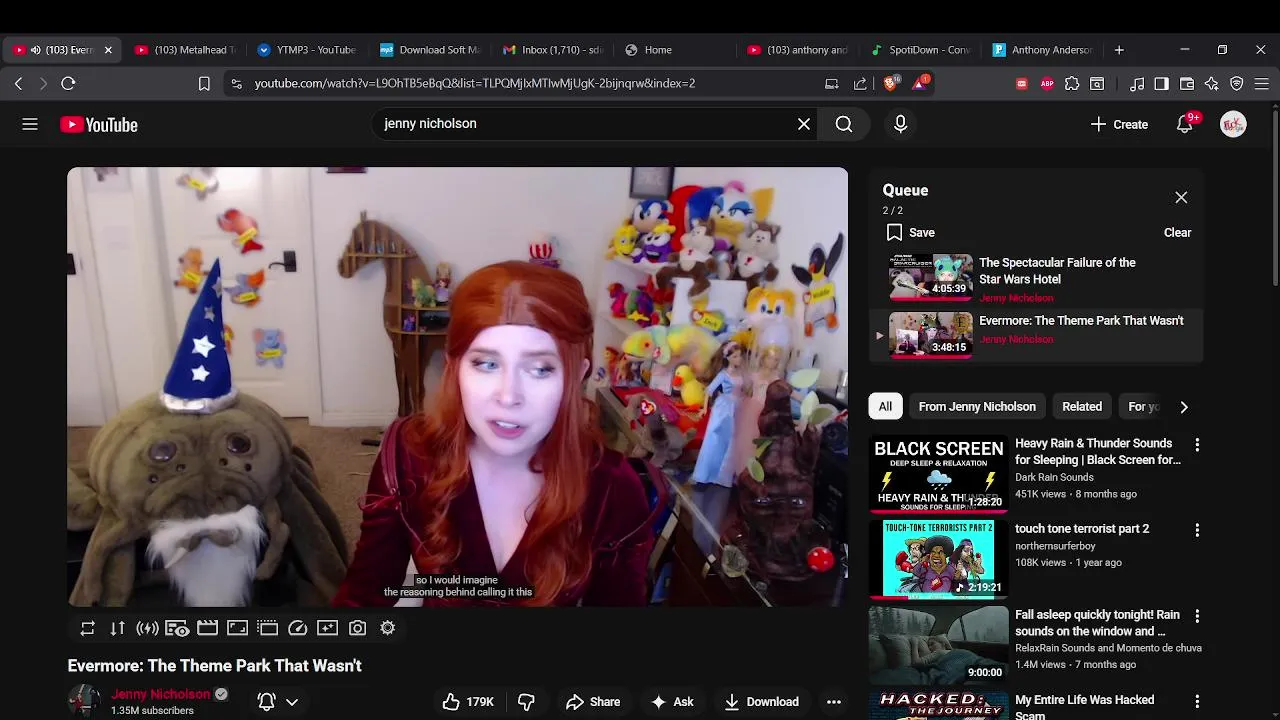Open the AdBlock Plus ABP extension
Screen dimensions: 1280x720
[x=1047, y=84]
